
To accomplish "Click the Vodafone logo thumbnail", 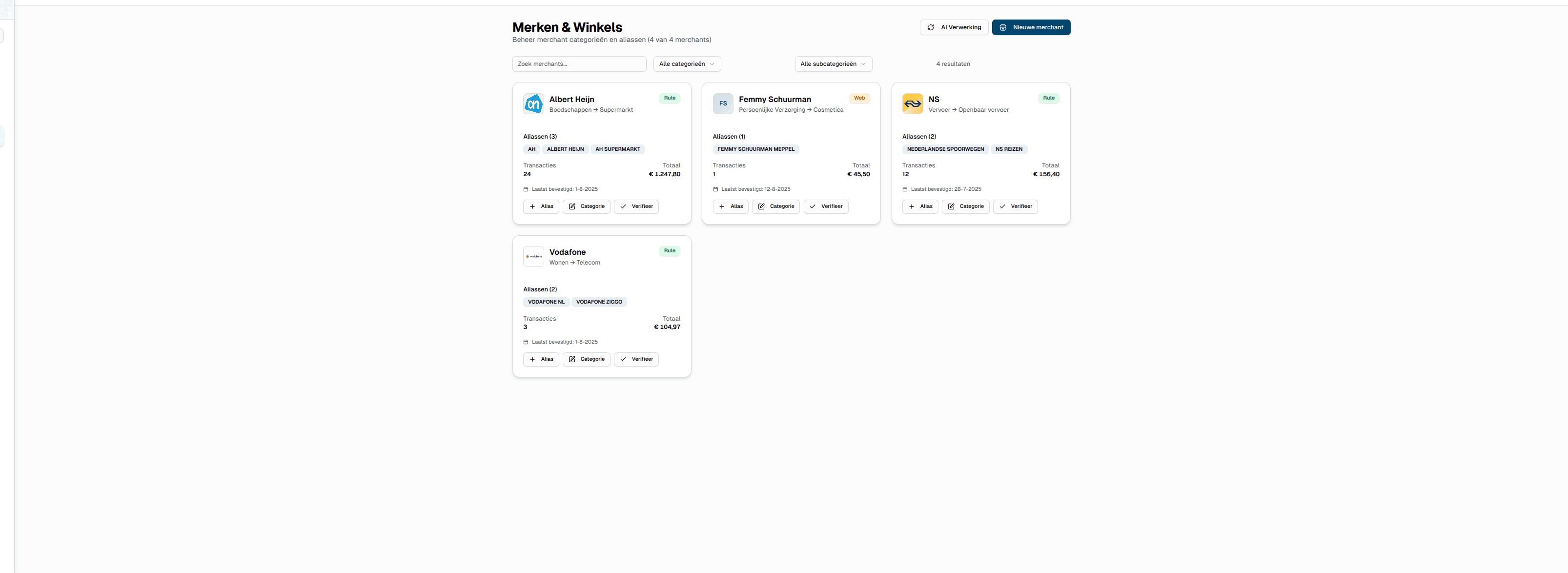I will pos(533,256).
